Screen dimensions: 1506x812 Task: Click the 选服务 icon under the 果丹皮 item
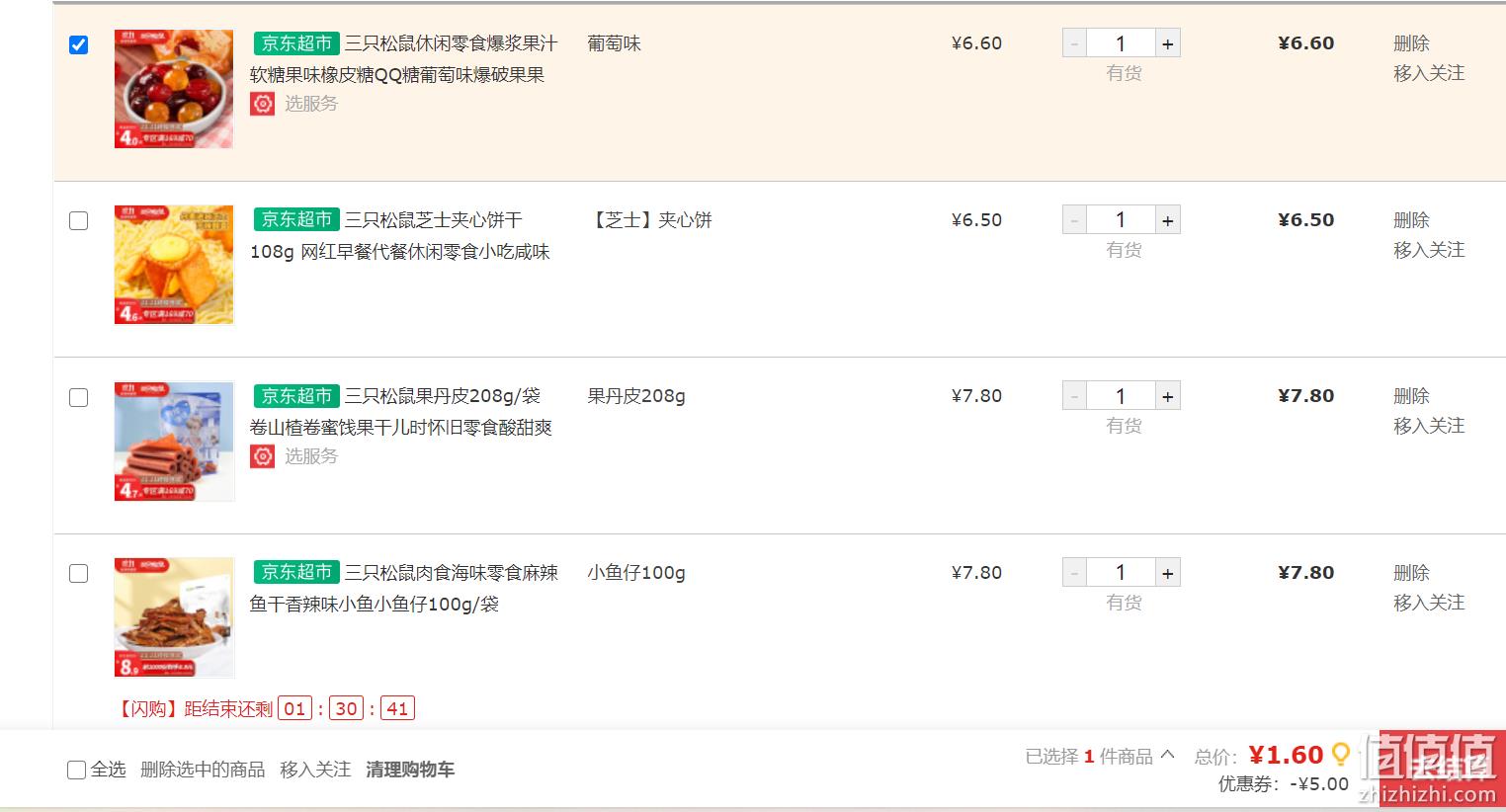[x=262, y=456]
